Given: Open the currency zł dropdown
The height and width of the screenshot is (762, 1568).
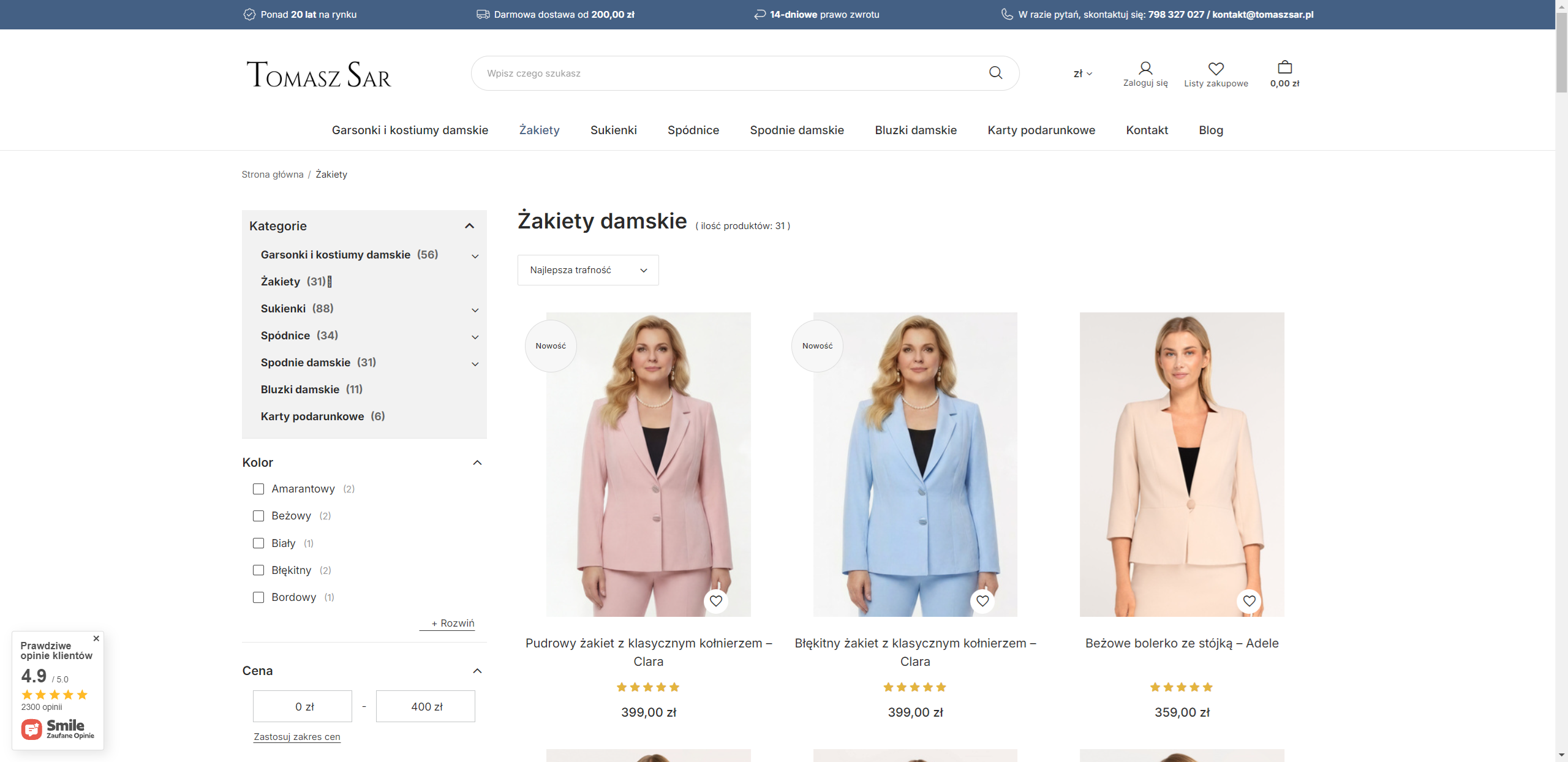Looking at the screenshot, I should pos(1082,73).
